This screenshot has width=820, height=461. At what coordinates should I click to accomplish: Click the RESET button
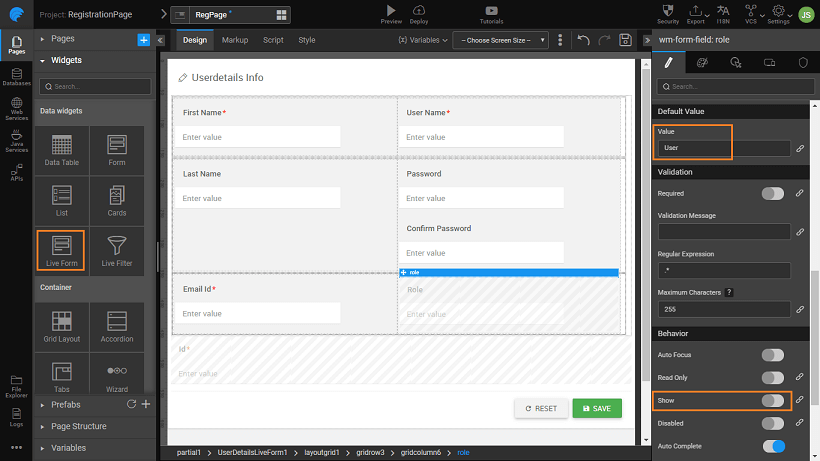540,408
